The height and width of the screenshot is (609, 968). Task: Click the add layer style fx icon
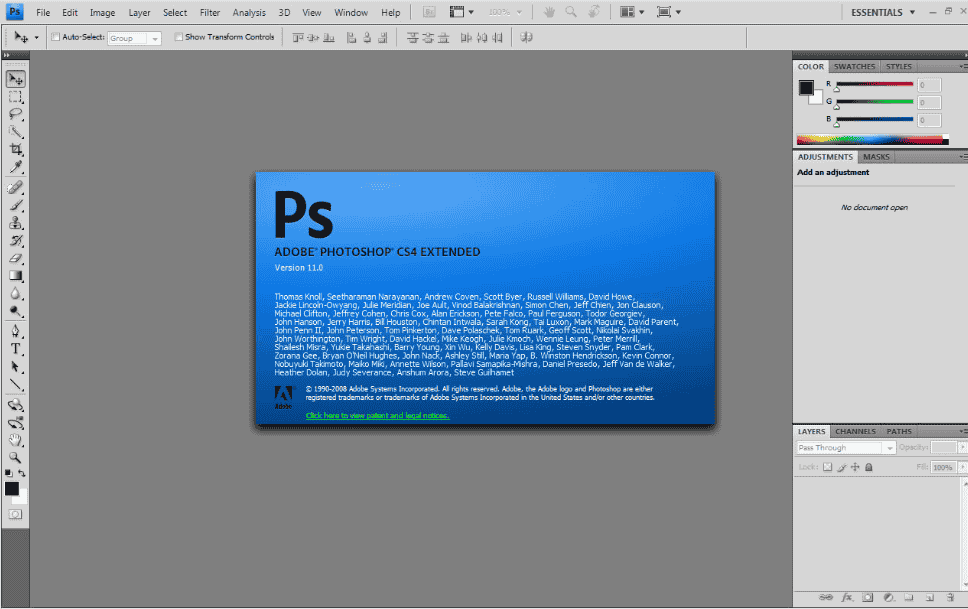pyautogui.click(x=845, y=597)
